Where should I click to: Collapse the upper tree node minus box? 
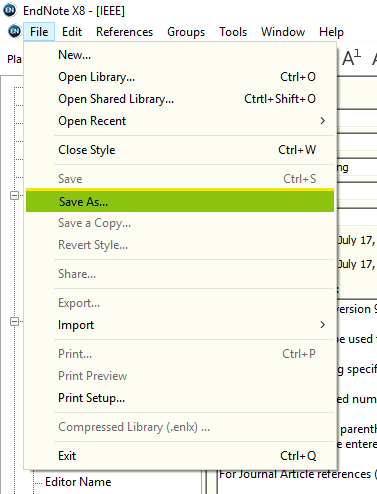14,195
